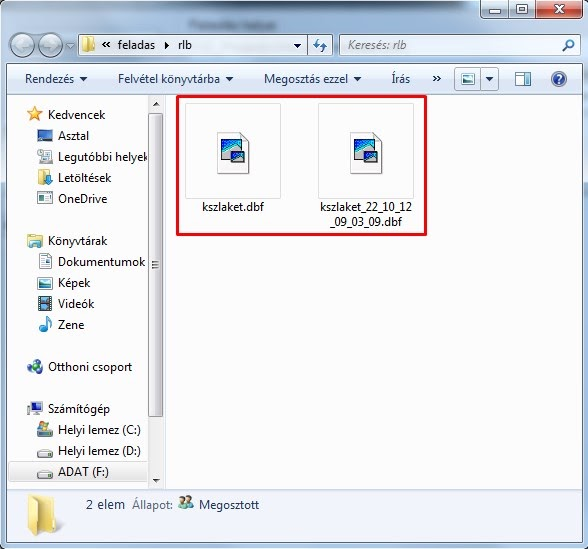Image resolution: width=588 pixels, height=549 pixels.
Task: Change view with the view icon button
Action: (467, 79)
